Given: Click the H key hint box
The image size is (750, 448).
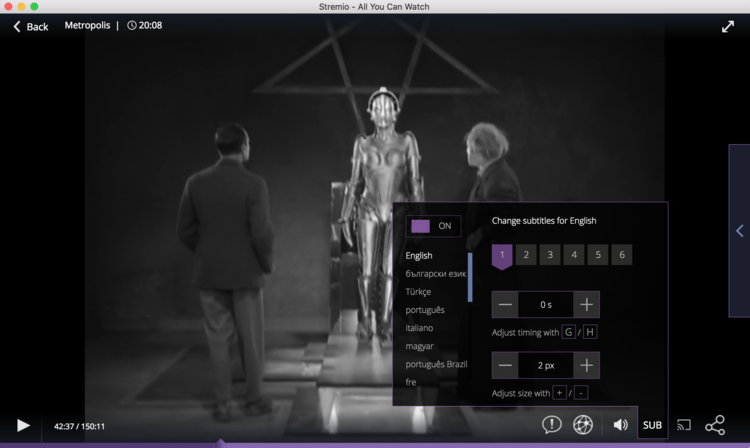Looking at the screenshot, I should click(590, 332).
